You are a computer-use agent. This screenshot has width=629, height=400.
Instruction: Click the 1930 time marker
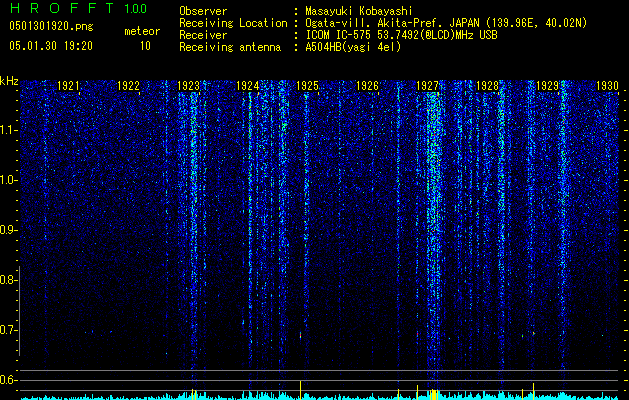607,85
